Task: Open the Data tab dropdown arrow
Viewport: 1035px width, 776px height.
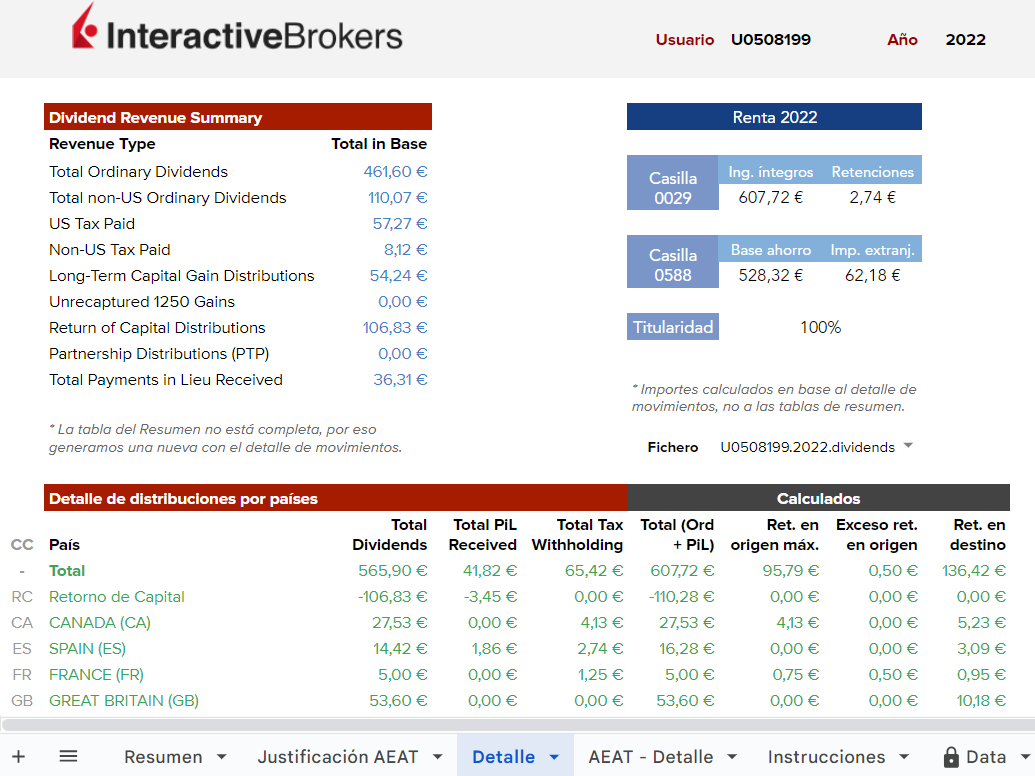Action: [1025, 757]
